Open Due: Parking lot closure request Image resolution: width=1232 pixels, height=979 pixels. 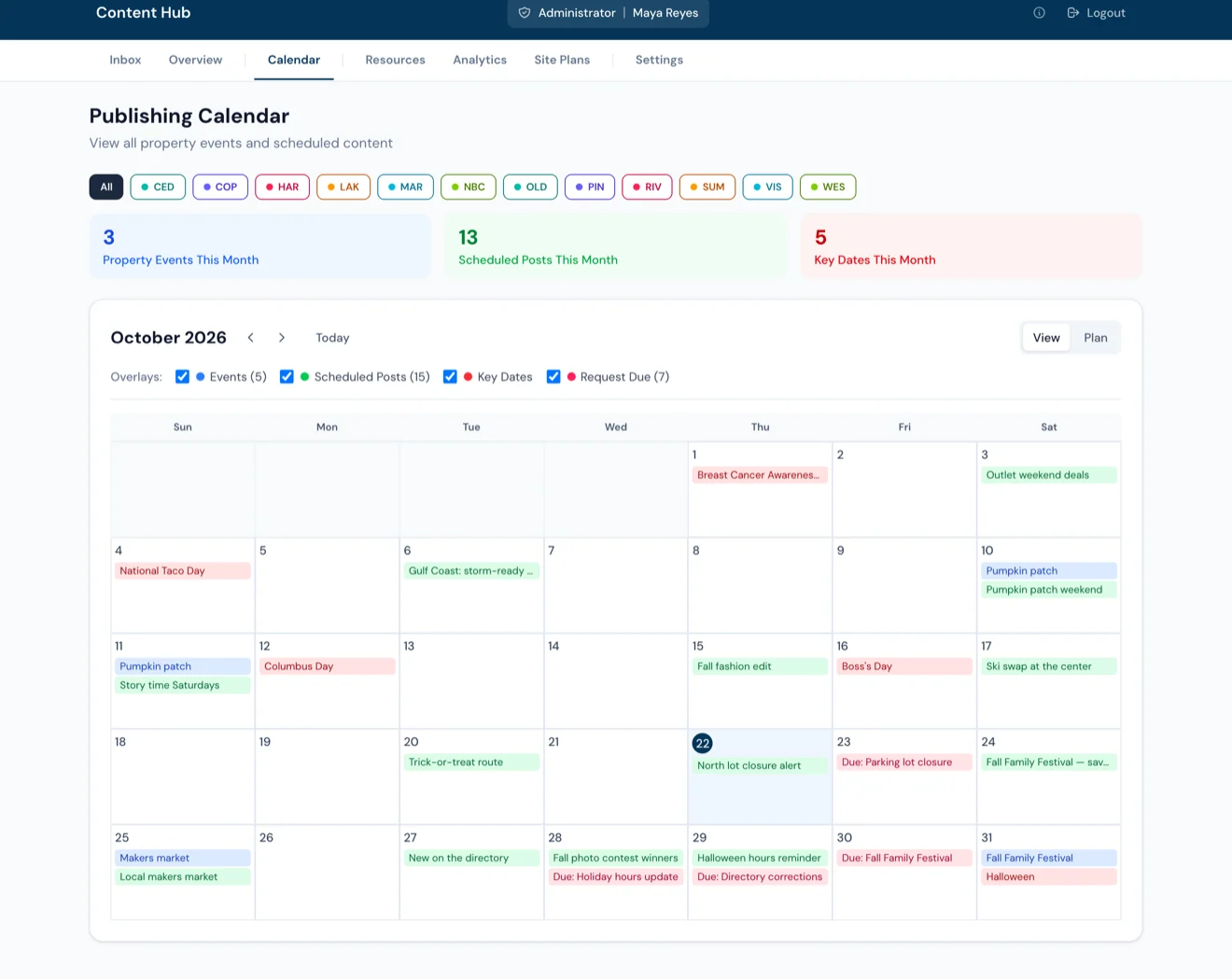pos(904,762)
